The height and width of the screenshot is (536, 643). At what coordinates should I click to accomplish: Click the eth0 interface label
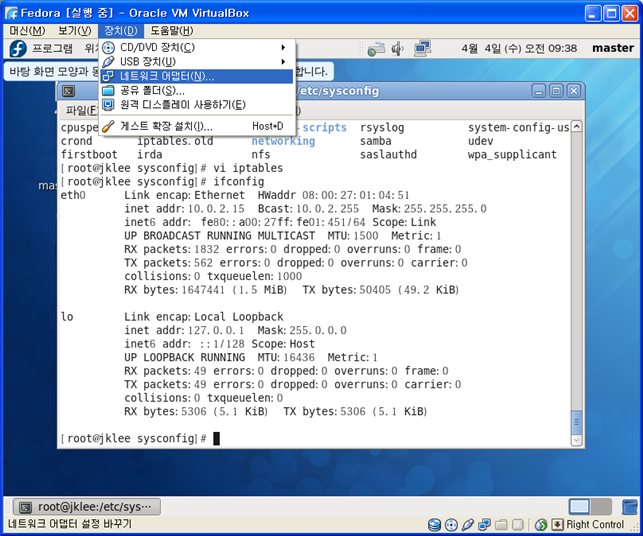point(73,195)
